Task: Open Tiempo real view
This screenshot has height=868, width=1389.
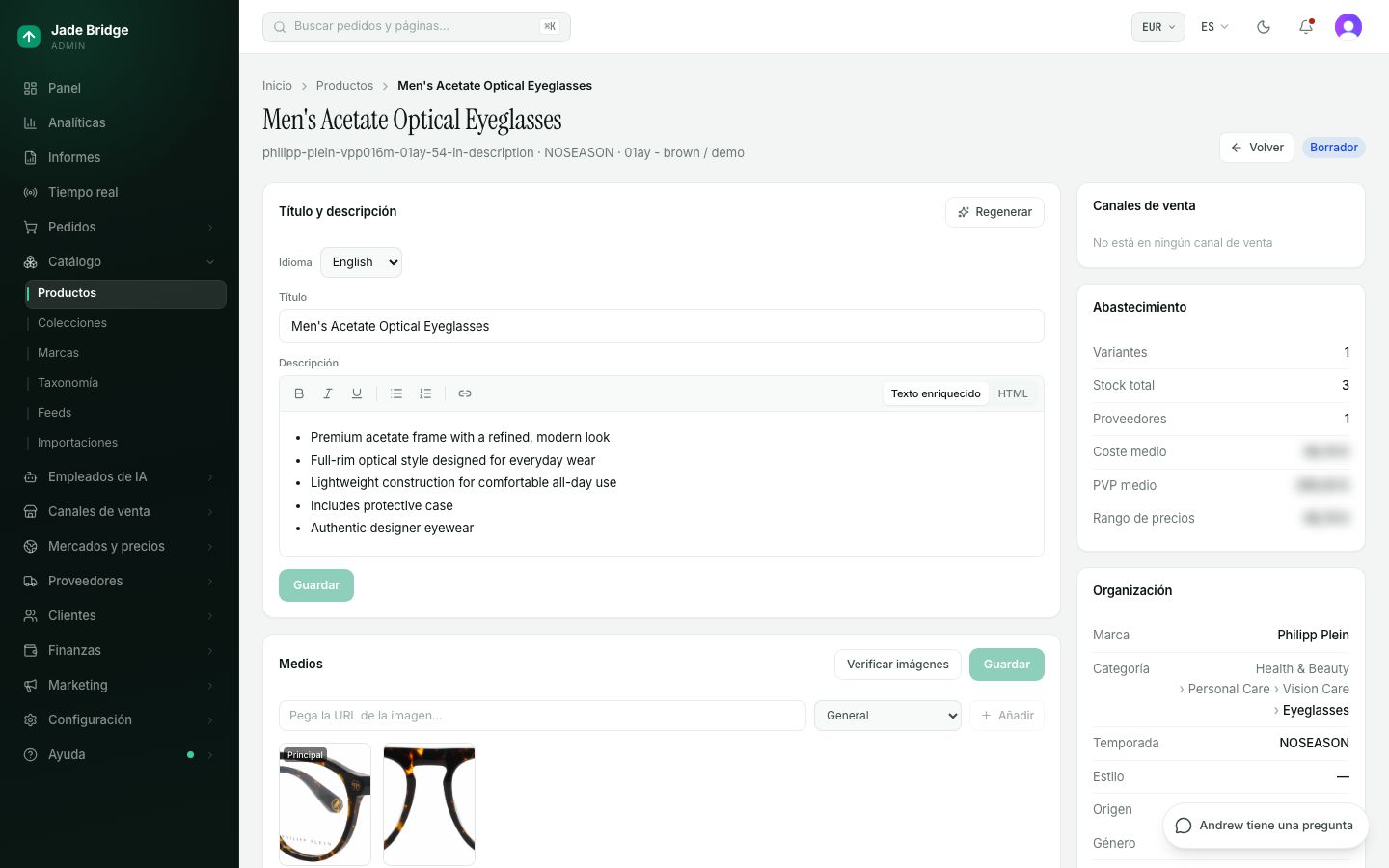Action: 120,192
